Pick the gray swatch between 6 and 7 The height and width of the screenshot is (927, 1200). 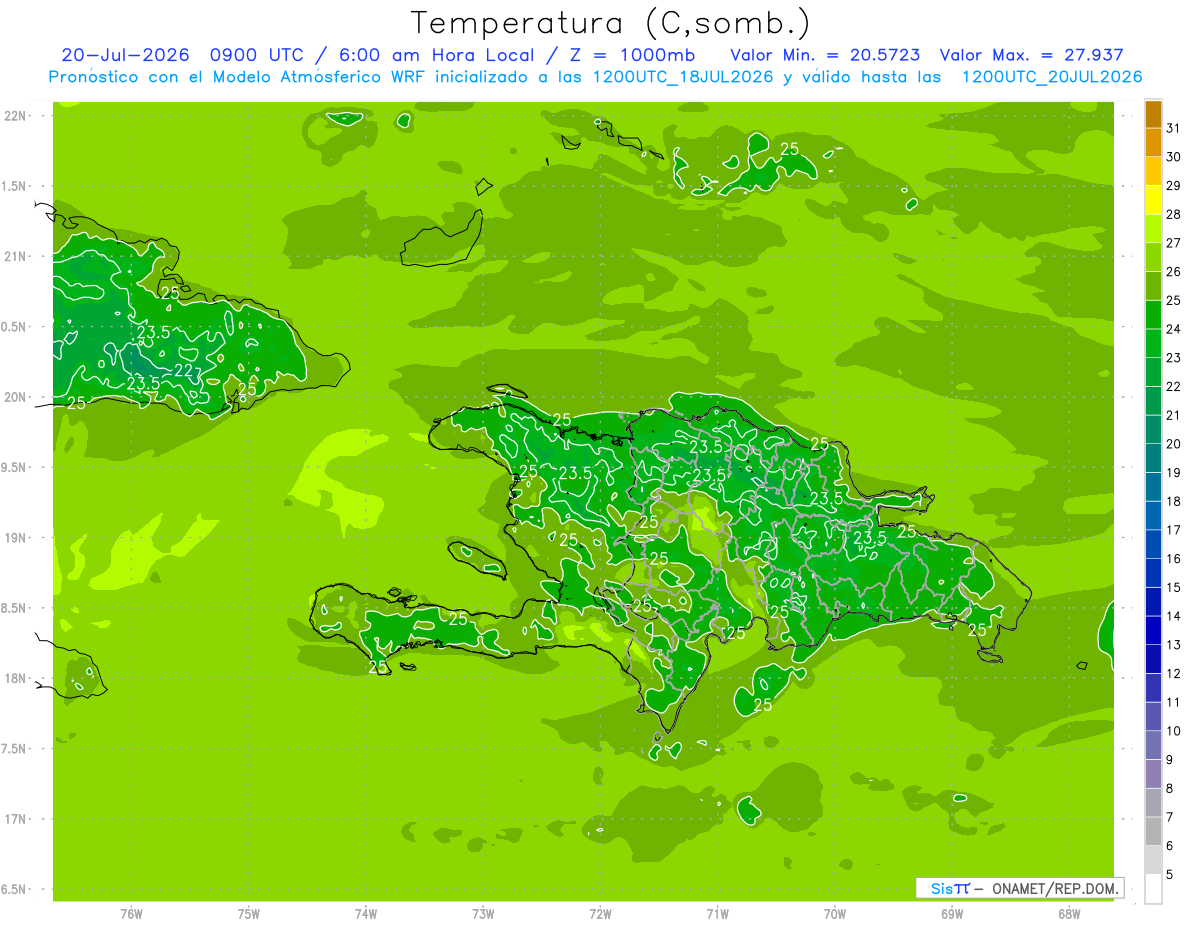click(x=1153, y=832)
